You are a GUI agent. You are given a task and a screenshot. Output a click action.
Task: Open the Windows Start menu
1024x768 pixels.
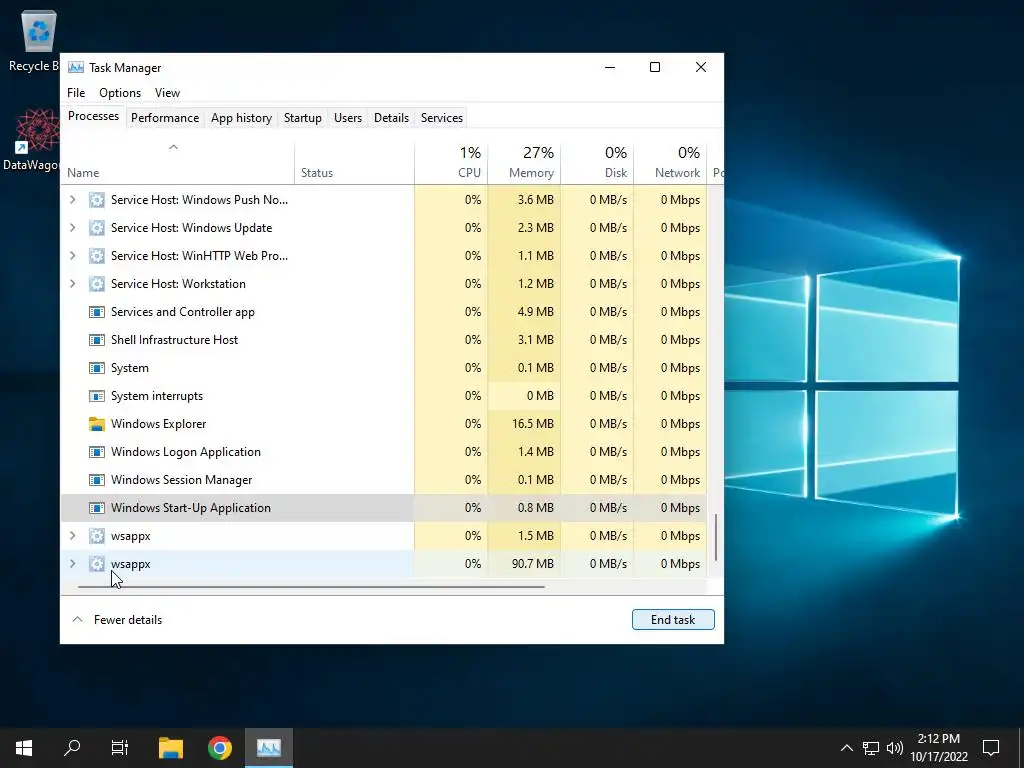(24, 747)
